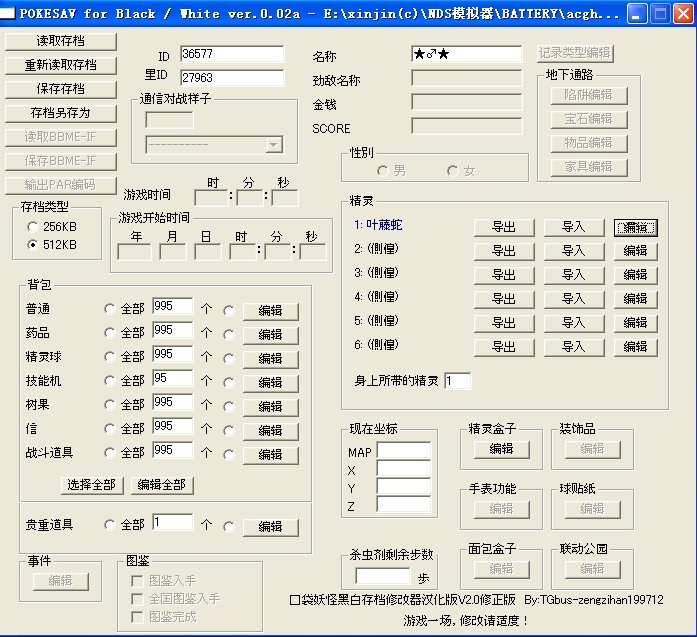This screenshot has height=637, width=697.
Task: Click 导入 for pokemon slot 3
Action: tap(574, 275)
